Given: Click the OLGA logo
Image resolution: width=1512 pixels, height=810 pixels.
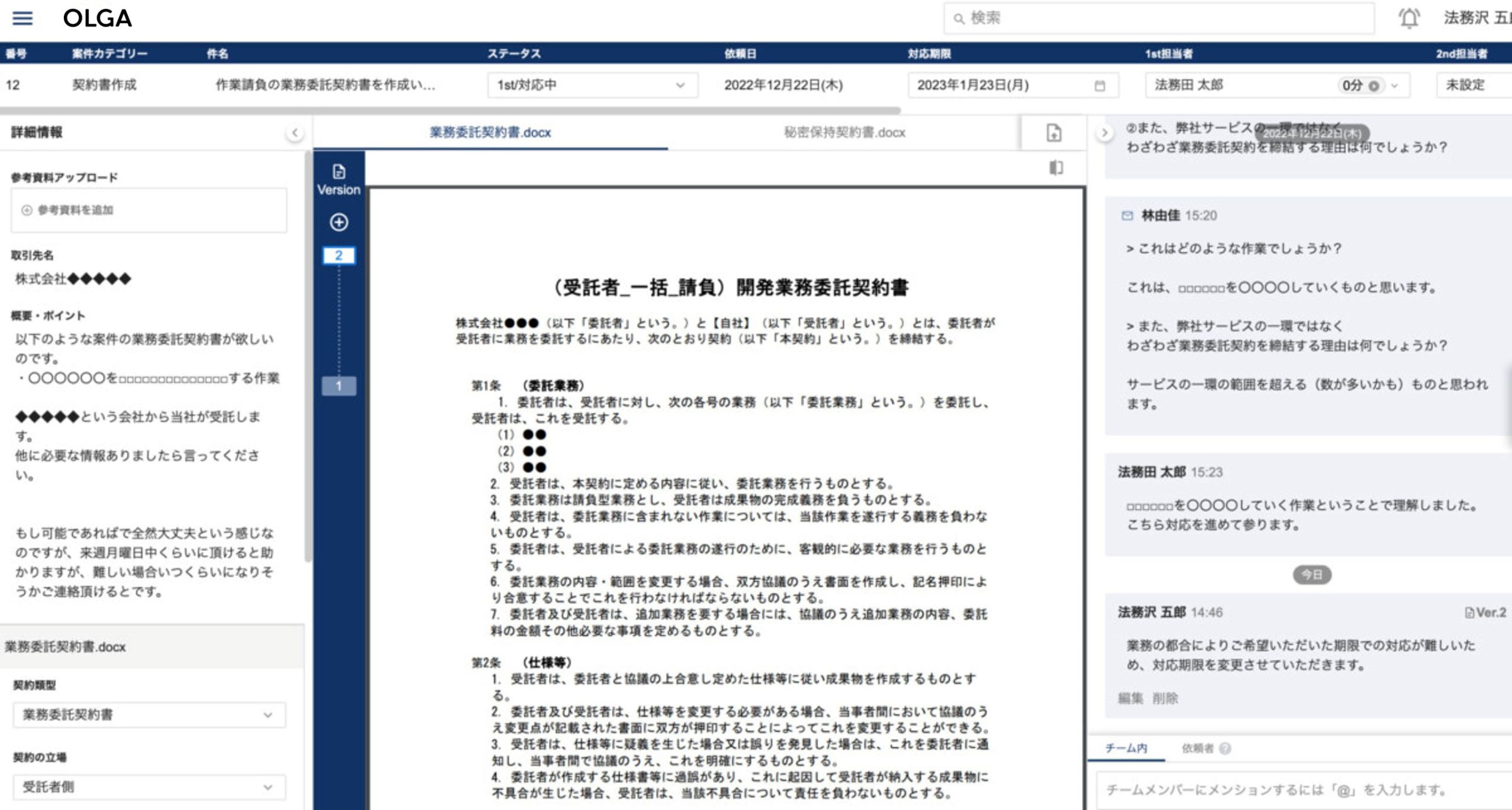Looking at the screenshot, I should tap(97, 18).
